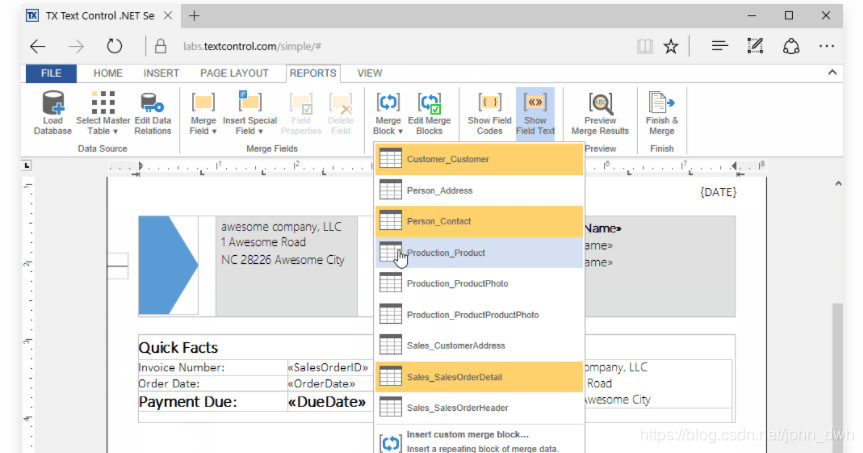Select Production_ProductProductPhoto merge block
Image resolution: width=863 pixels, height=453 pixels.
479,315
